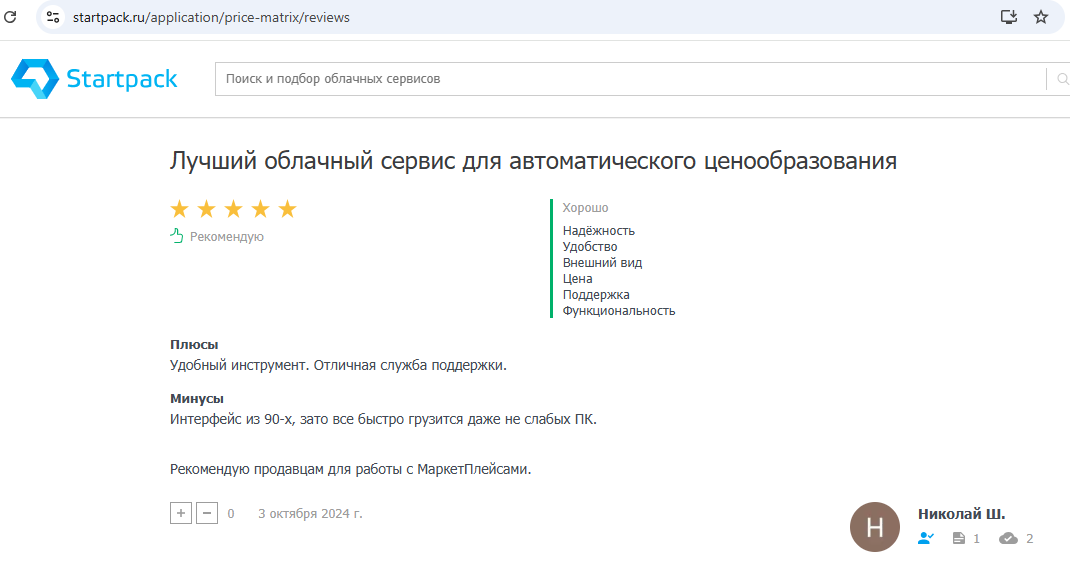1070x572 pixels.
Task: Click the brown avatar with letter Н
Action: coord(875,527)
